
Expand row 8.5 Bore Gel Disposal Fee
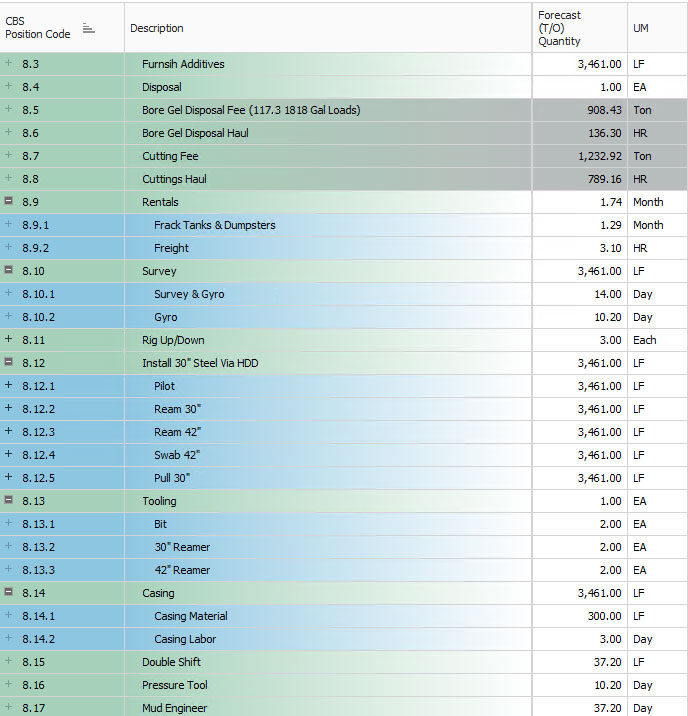click(x=8, y=109)
